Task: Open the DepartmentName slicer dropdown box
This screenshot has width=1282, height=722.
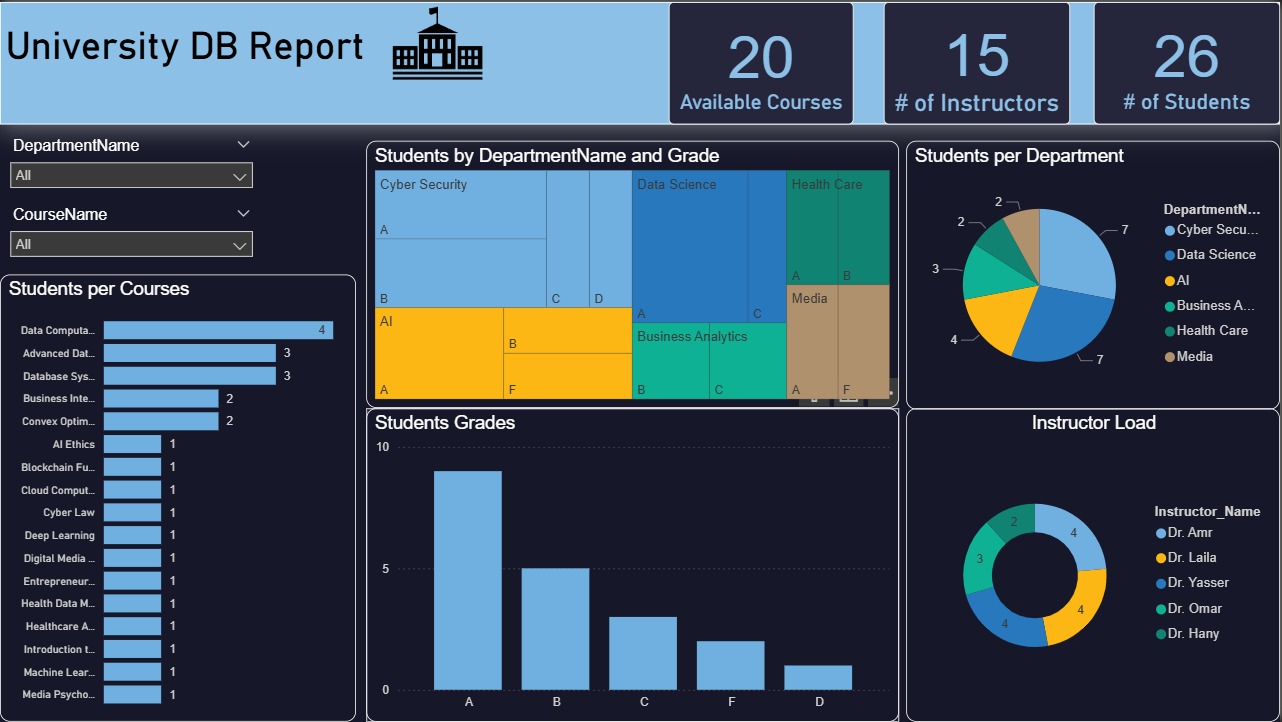Action: [x=131, y=176]
